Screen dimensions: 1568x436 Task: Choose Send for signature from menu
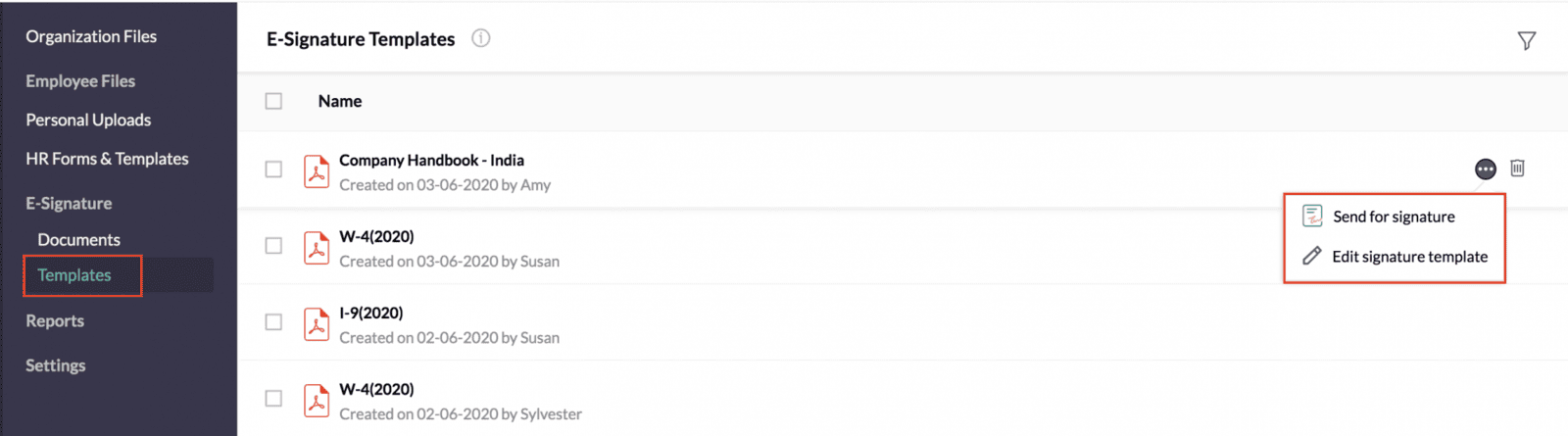pyautogui.click(x=1394, y=217)
